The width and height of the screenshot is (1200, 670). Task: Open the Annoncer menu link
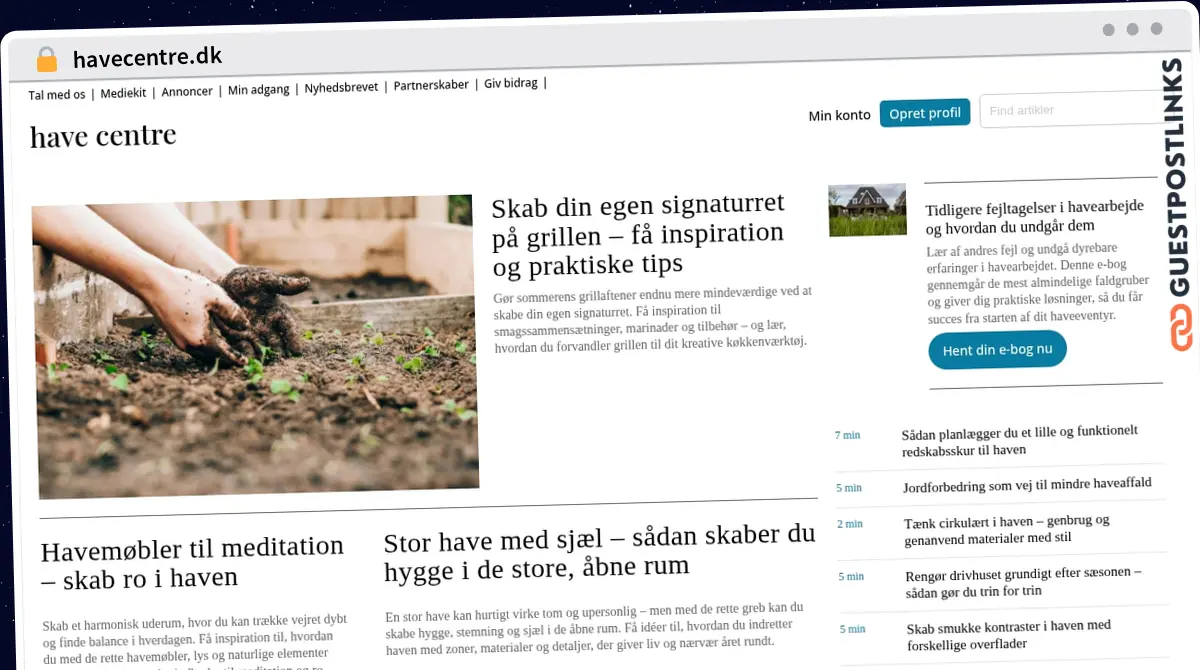(187, 91)
